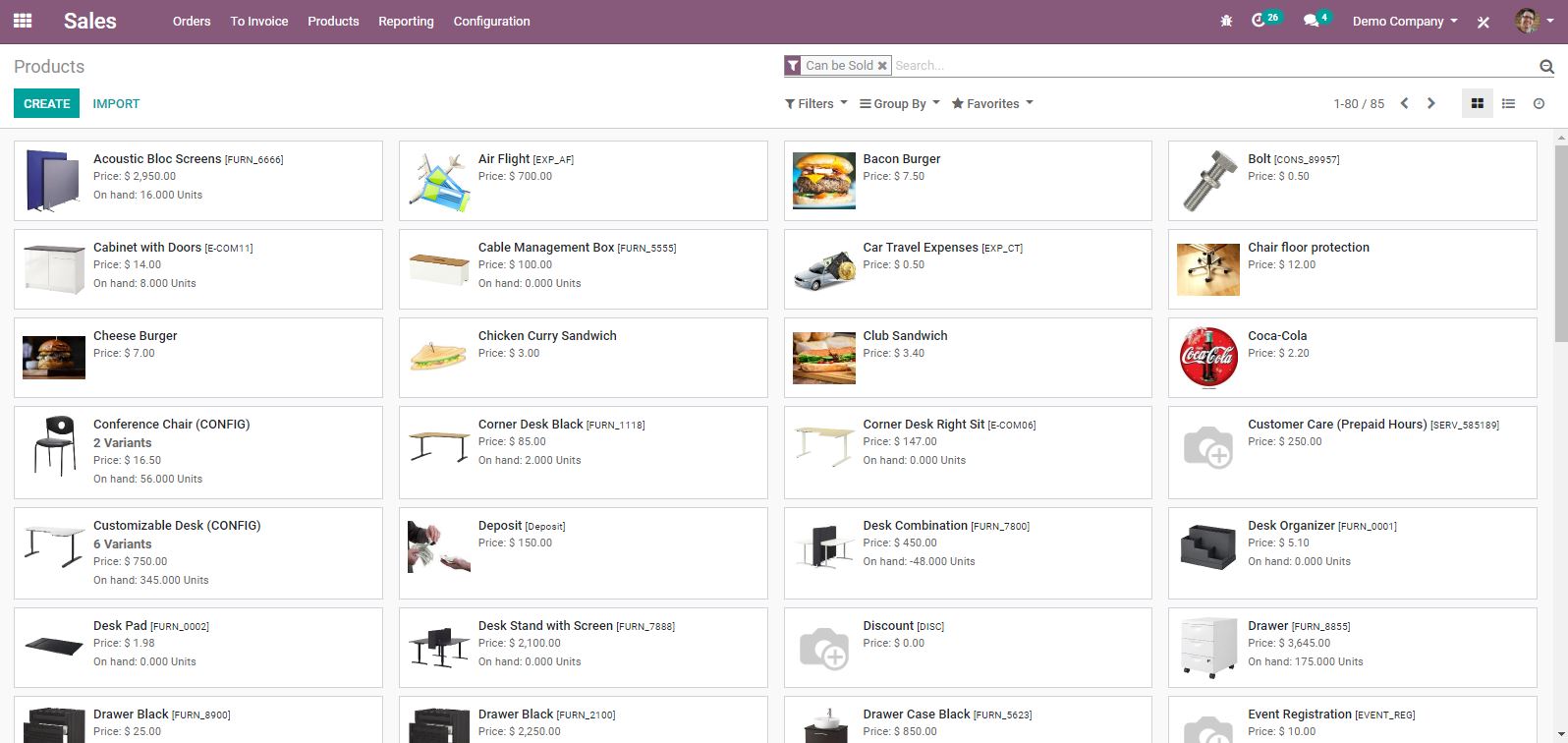Open the Reporting menu
The image size is (1568, 743).
tap(406, 21)
